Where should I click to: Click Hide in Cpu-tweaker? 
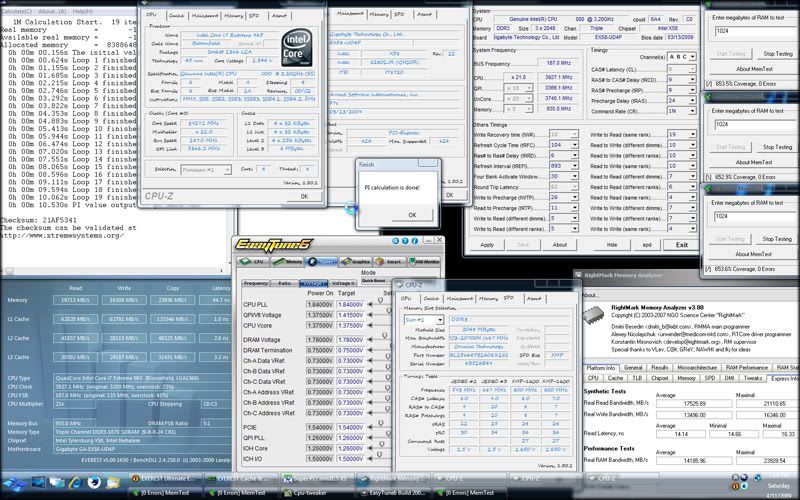tap(612, 245)
